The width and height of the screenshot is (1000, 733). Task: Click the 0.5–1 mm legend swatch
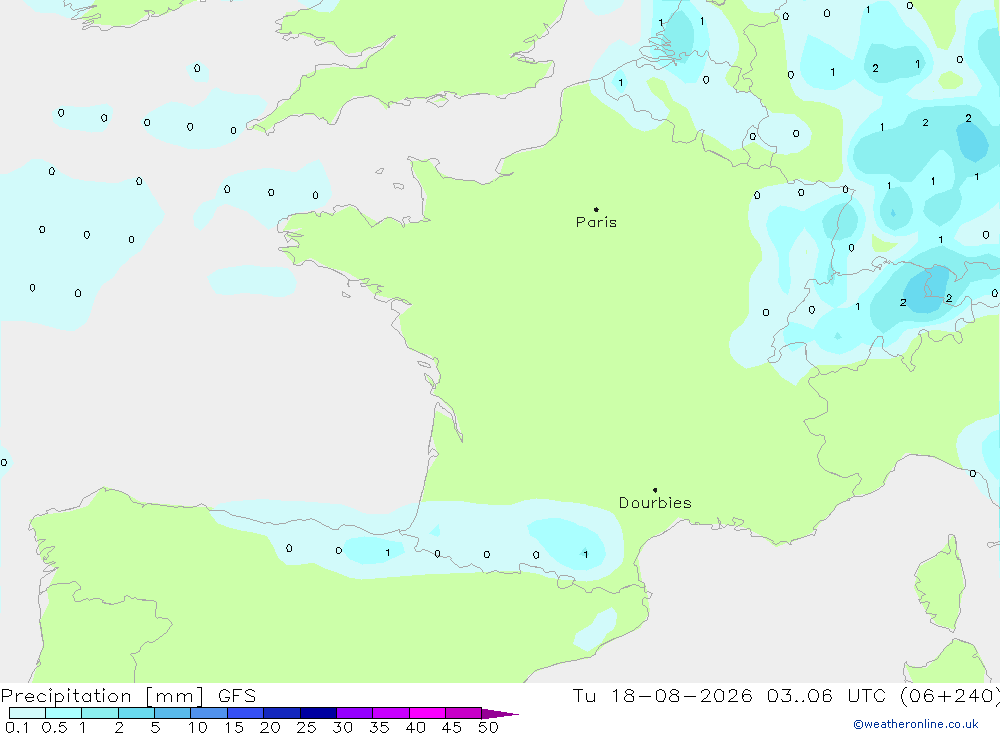(64, 713)
